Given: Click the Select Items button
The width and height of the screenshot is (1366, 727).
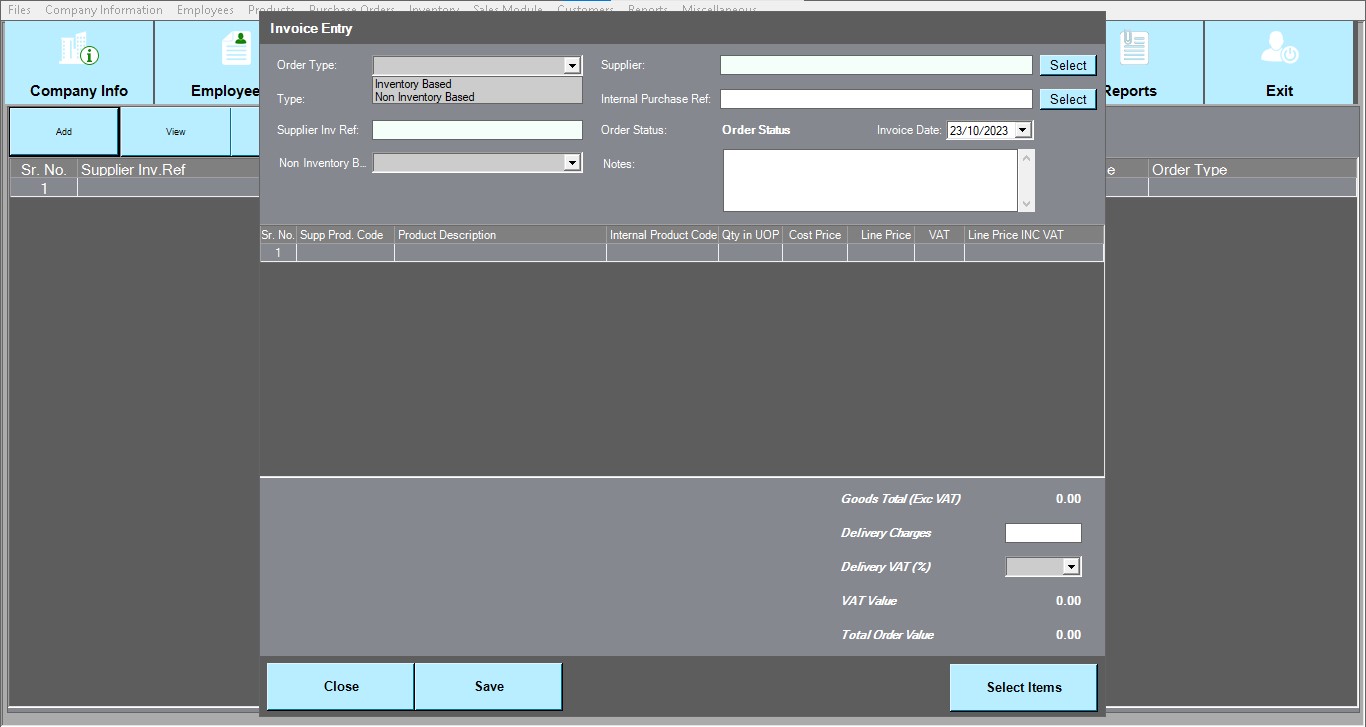Looking at the screenshot, I should coord(1023,687).
